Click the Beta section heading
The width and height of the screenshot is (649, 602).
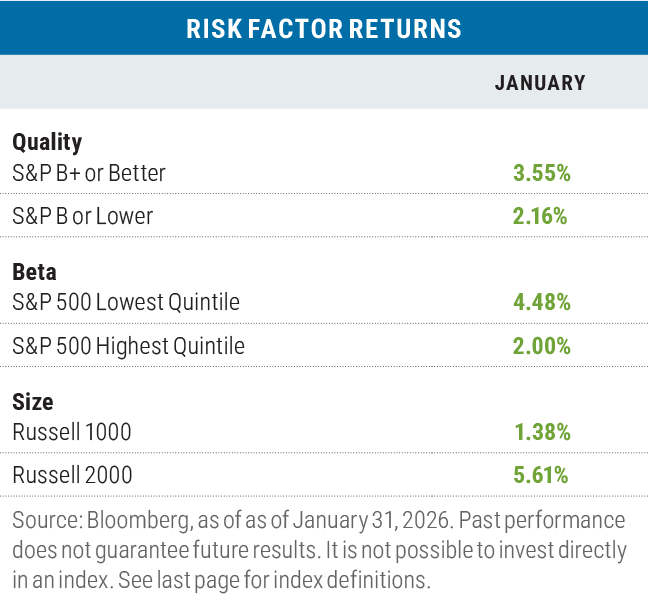(x=34, y=271)
